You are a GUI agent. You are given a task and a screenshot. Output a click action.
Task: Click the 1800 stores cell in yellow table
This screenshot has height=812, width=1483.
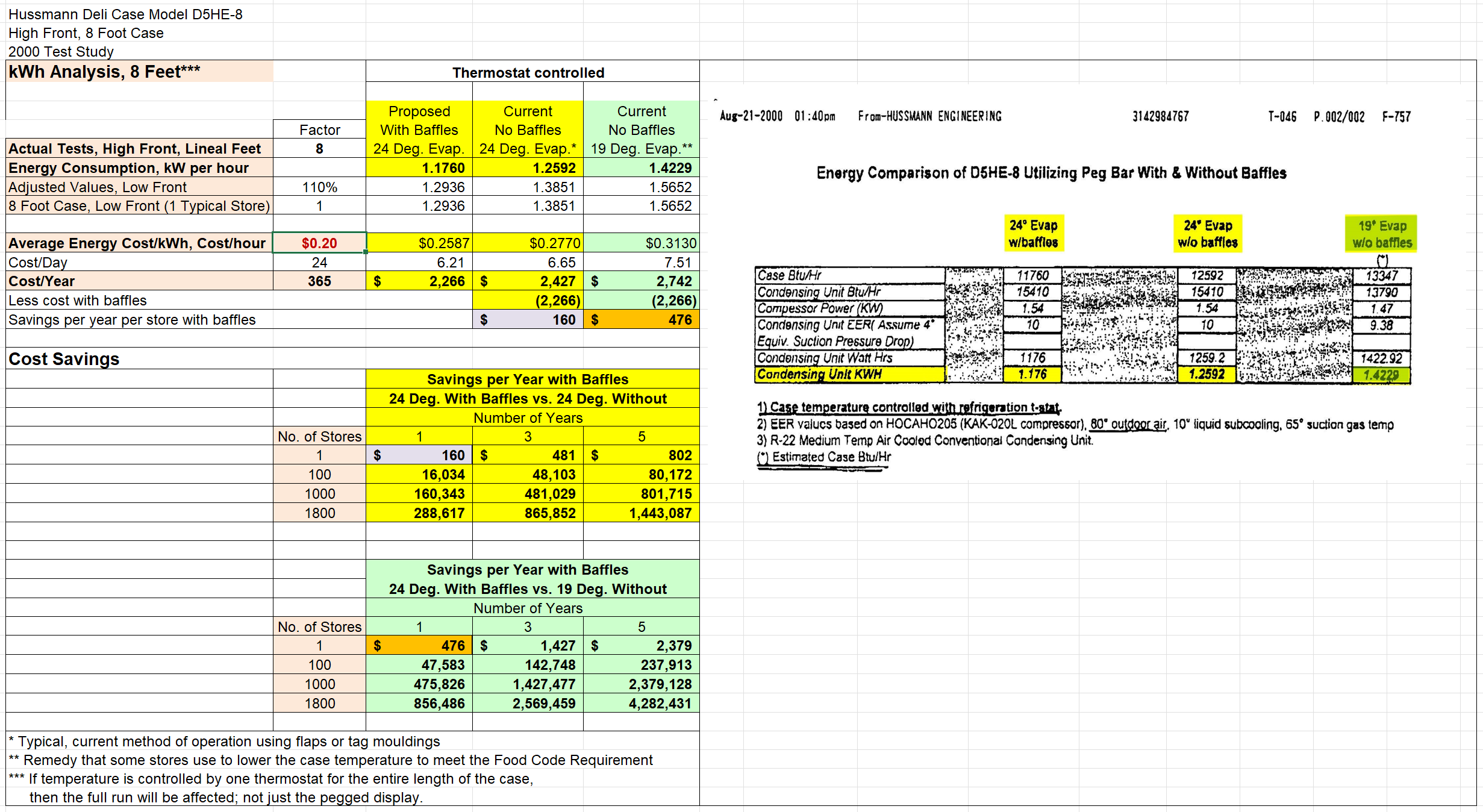coord(319,513)
